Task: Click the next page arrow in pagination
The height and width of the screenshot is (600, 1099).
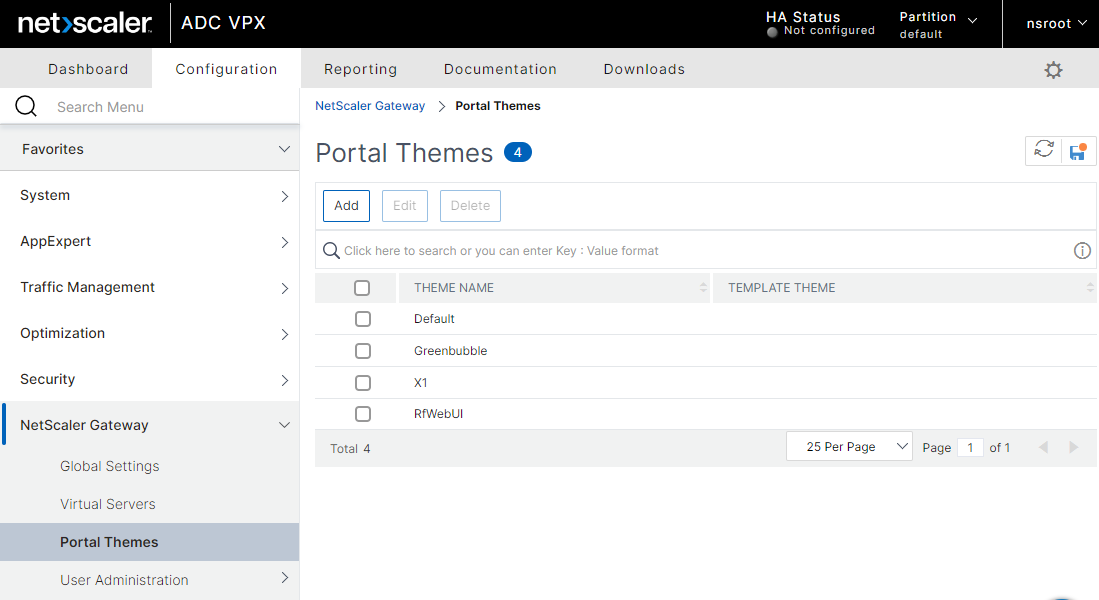Action: point(1074,447)
